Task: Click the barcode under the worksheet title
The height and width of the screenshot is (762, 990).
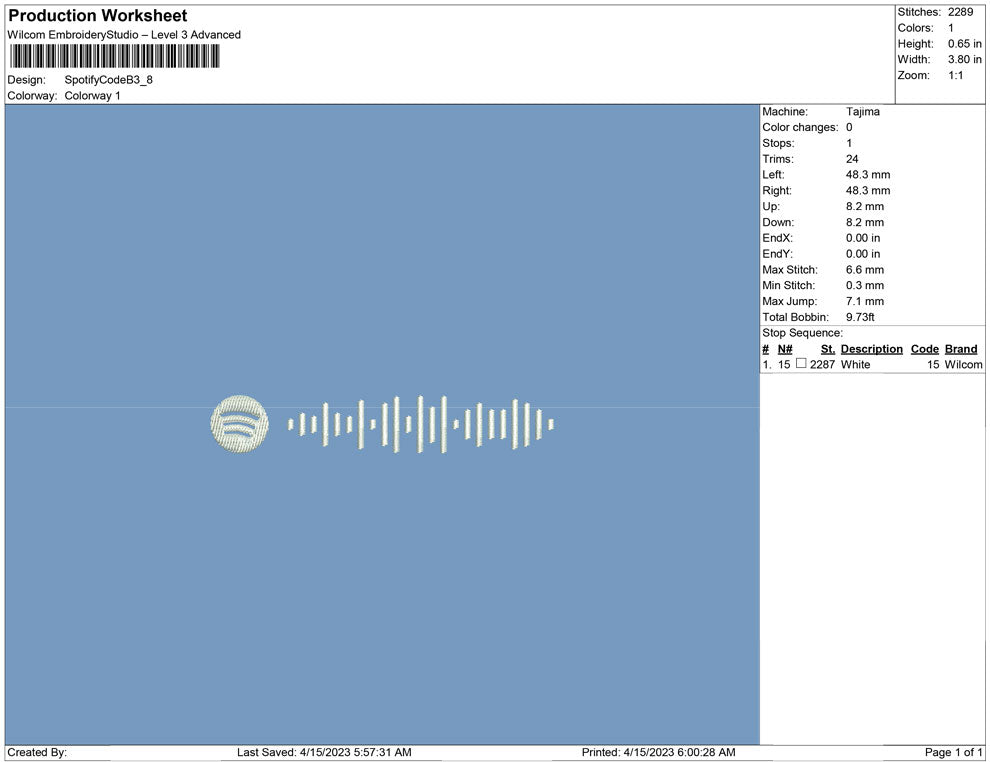Action: coord(114,56)
